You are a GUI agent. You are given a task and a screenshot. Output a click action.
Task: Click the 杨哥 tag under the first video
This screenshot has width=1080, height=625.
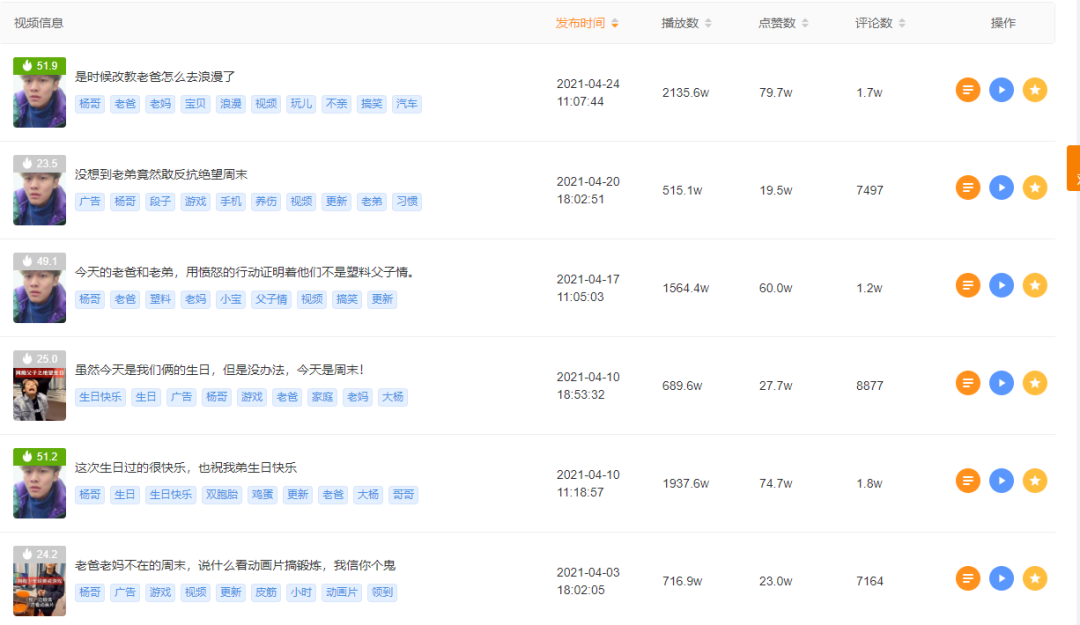click(x=89, y=103)
